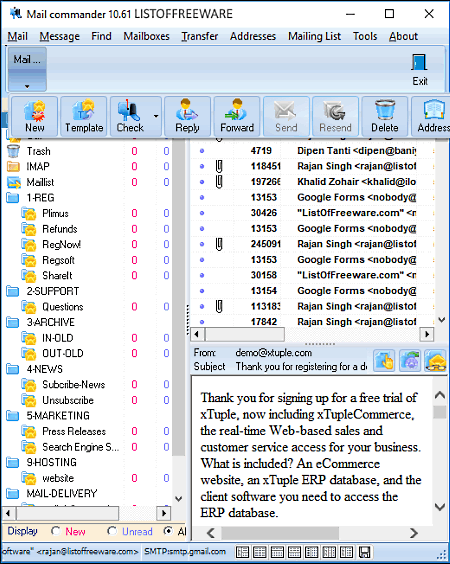
Task: Collapse the 5-MARKETING folder
Action: pos(13,416)
